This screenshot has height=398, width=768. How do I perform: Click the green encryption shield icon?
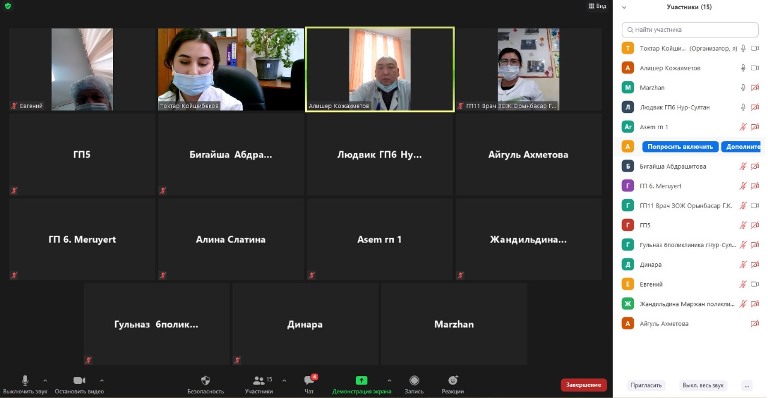[x=8, y=6]
